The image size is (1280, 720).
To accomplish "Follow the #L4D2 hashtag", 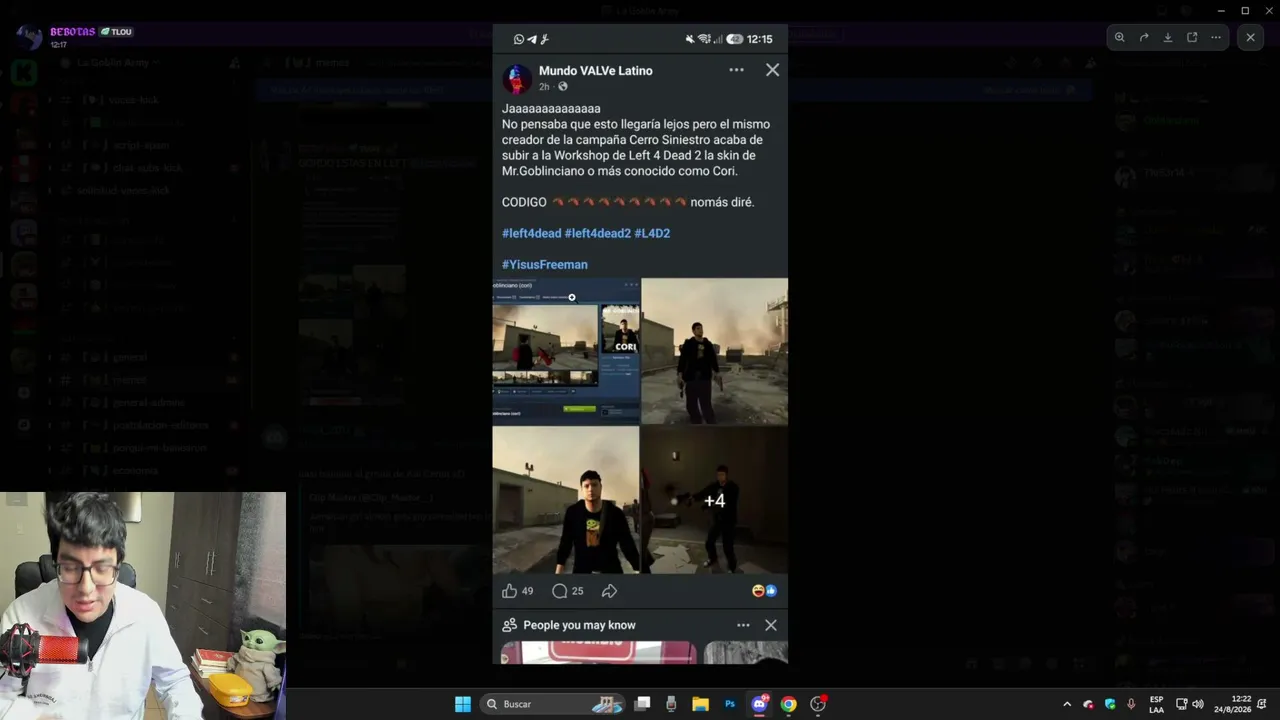I will tap(652, 234).
